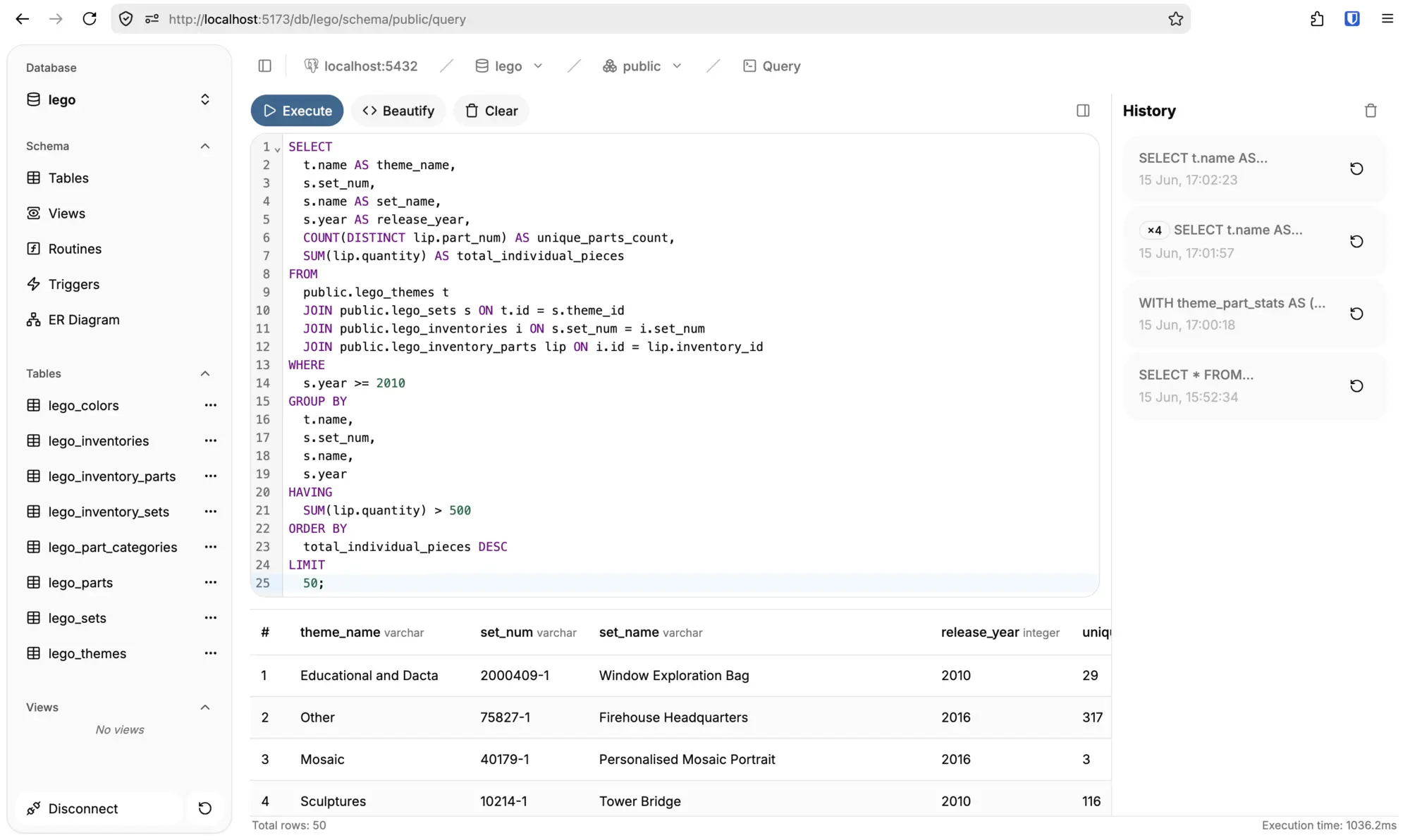1410x840 pixels.
Task: Click the 'Tower Bridge' set name cell
Action: 640,801
